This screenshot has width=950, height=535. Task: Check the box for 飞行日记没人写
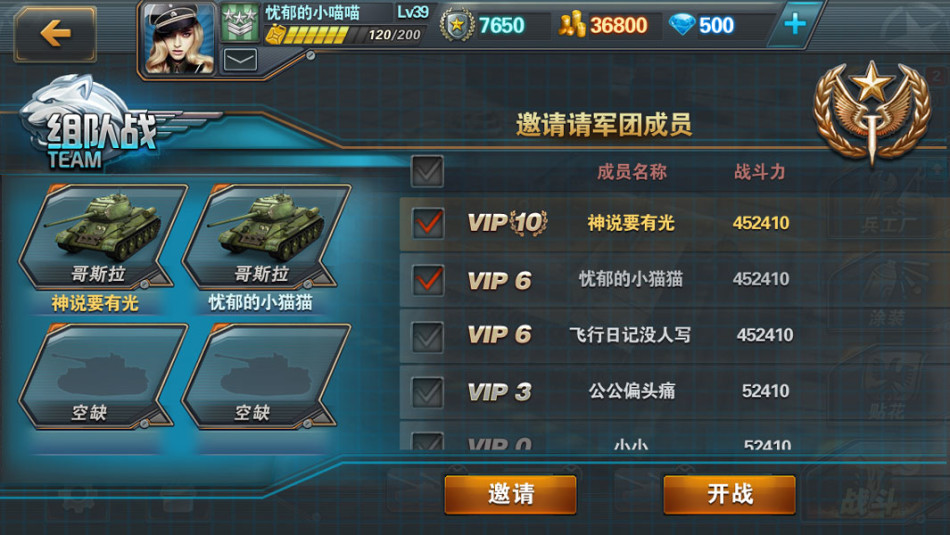[428, 336]
